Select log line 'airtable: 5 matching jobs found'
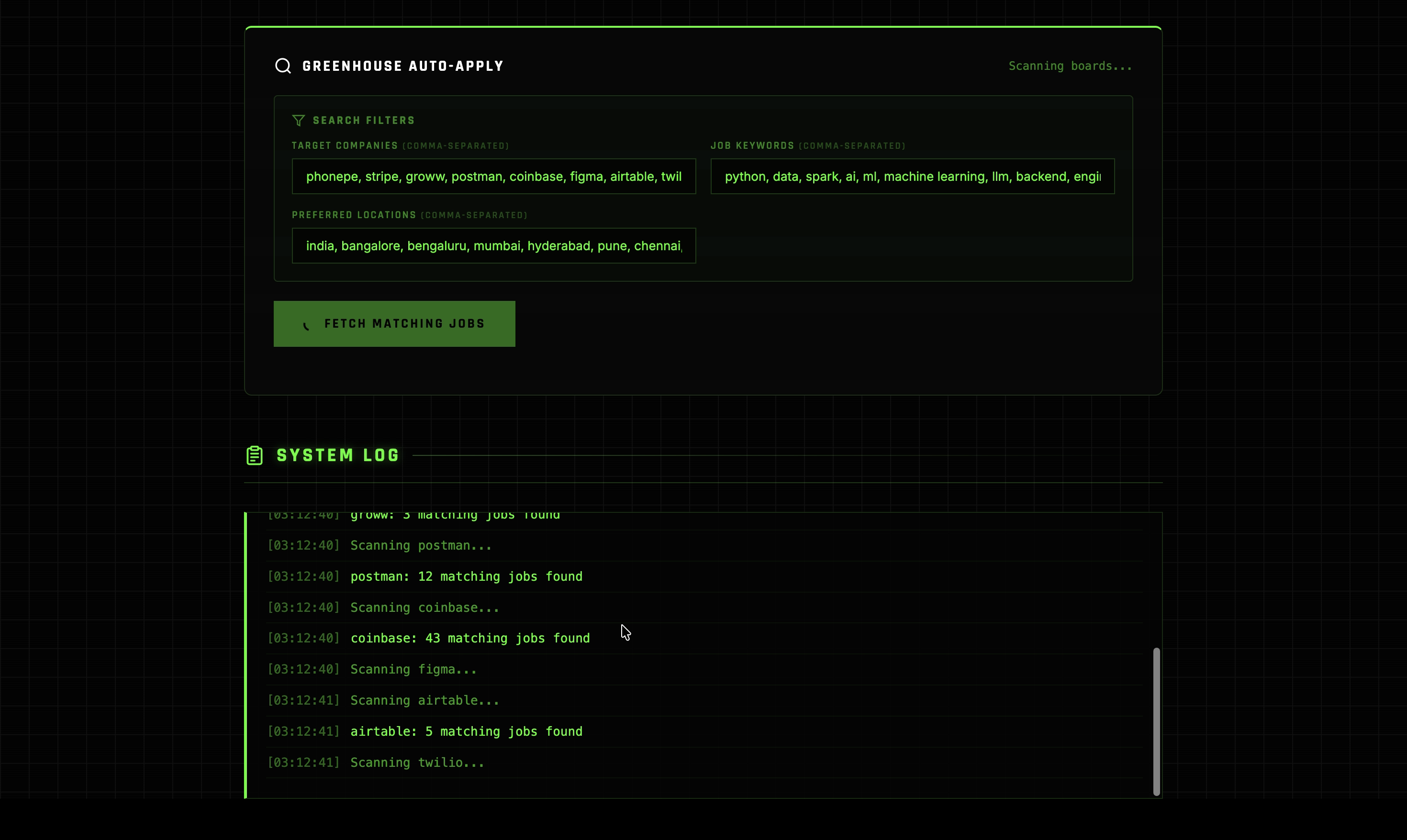 [x=467, y=732]
